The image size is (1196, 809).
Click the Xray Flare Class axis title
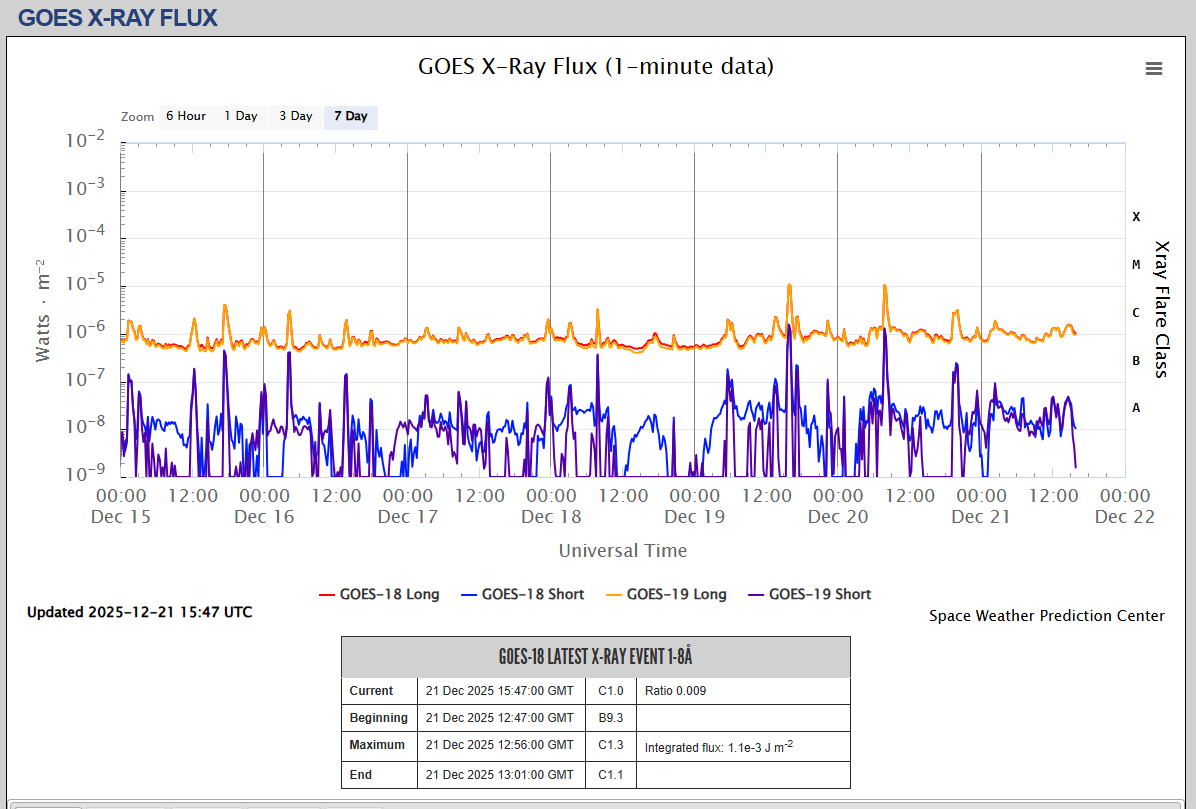[1161, 308]
